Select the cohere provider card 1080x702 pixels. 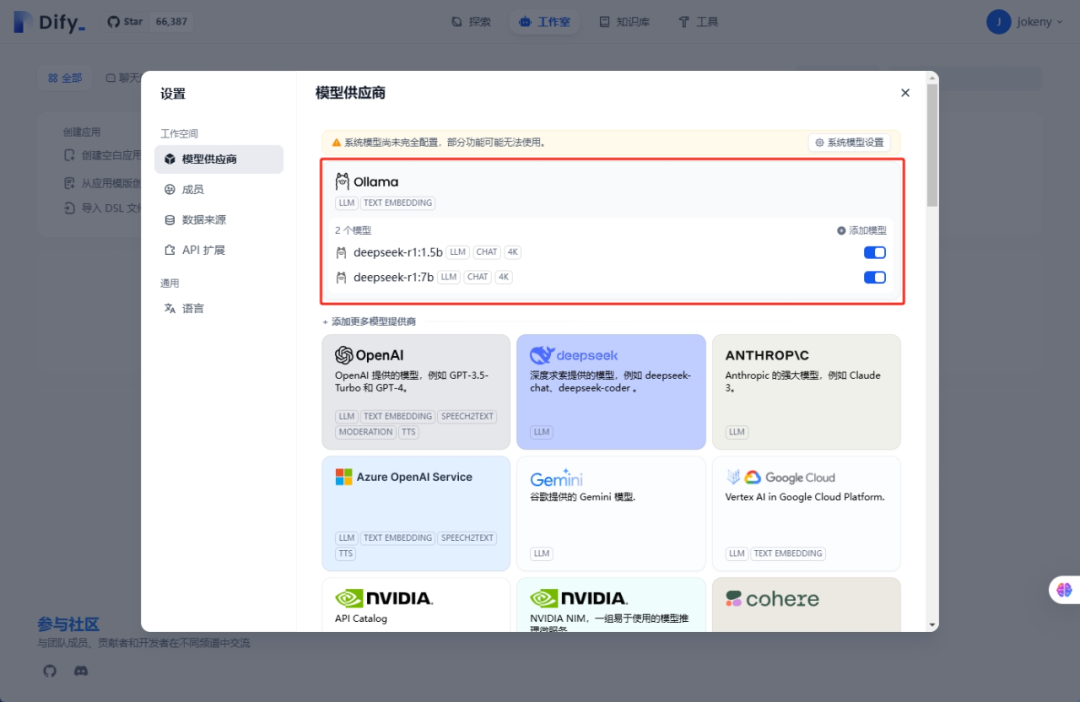(806, 604)
